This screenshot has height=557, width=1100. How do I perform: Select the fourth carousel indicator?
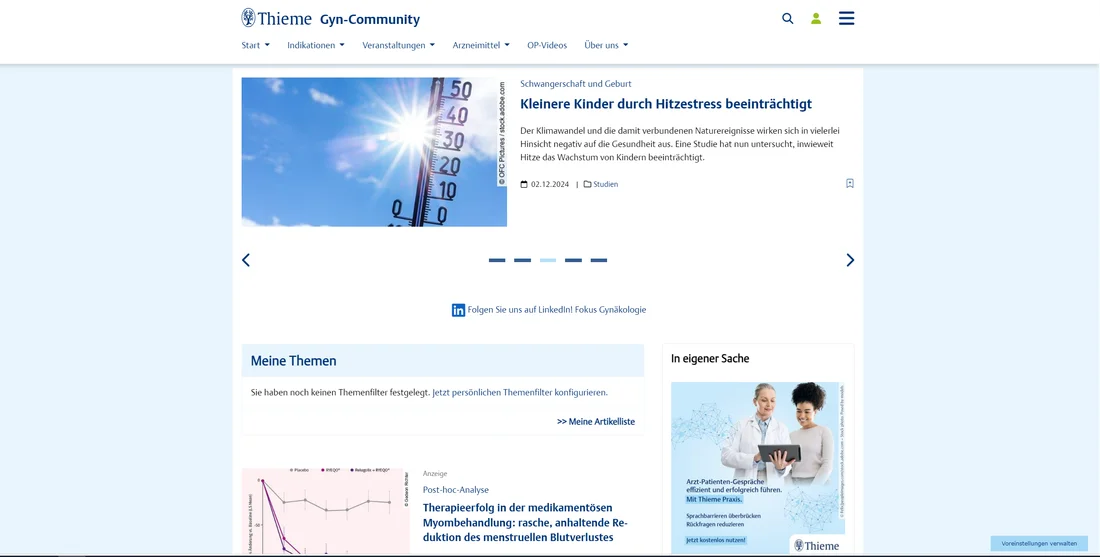point(573,260)
